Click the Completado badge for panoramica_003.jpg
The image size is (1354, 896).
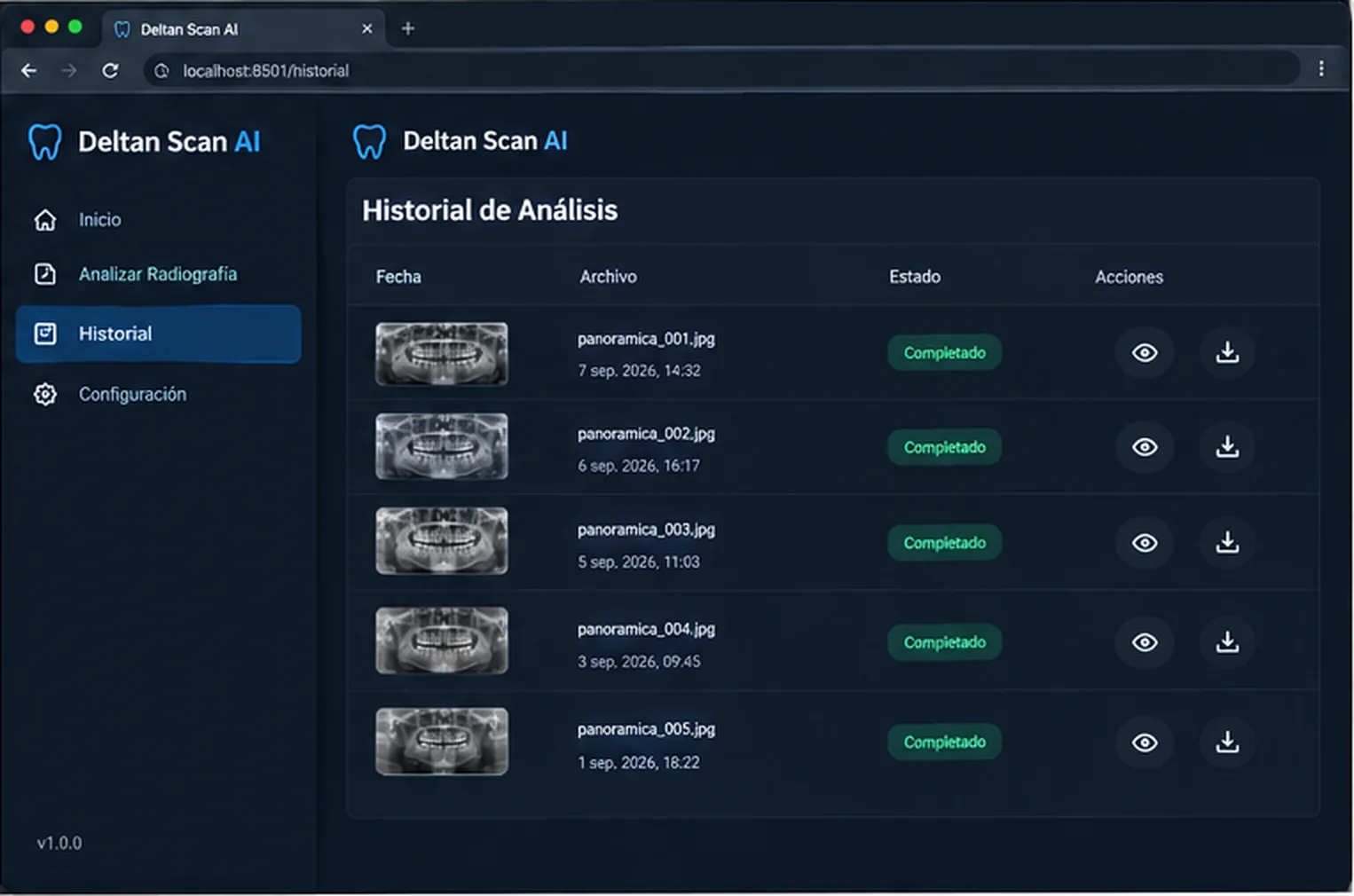[x=945, y=543]
